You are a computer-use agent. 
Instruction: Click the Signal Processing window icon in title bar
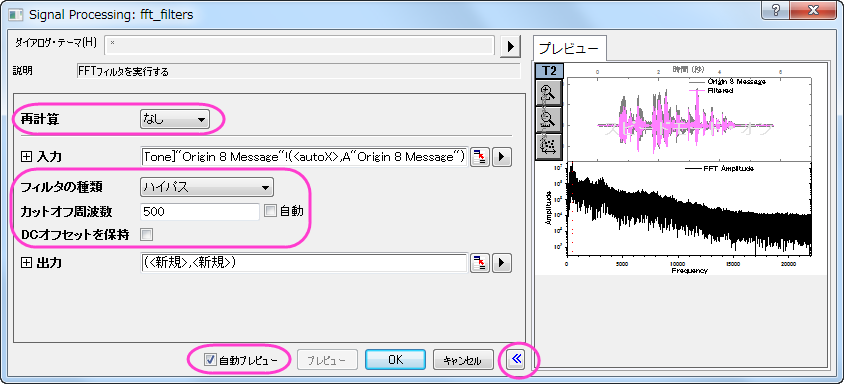tap(15, 14)
